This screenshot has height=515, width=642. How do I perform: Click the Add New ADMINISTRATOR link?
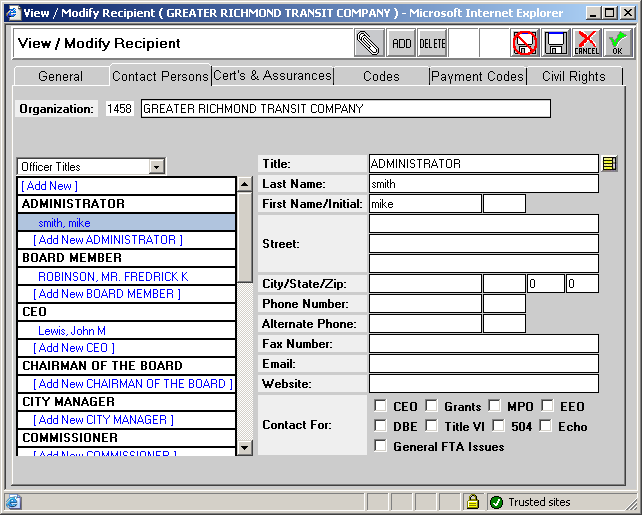pyautogui.click(x=108, y=240)
